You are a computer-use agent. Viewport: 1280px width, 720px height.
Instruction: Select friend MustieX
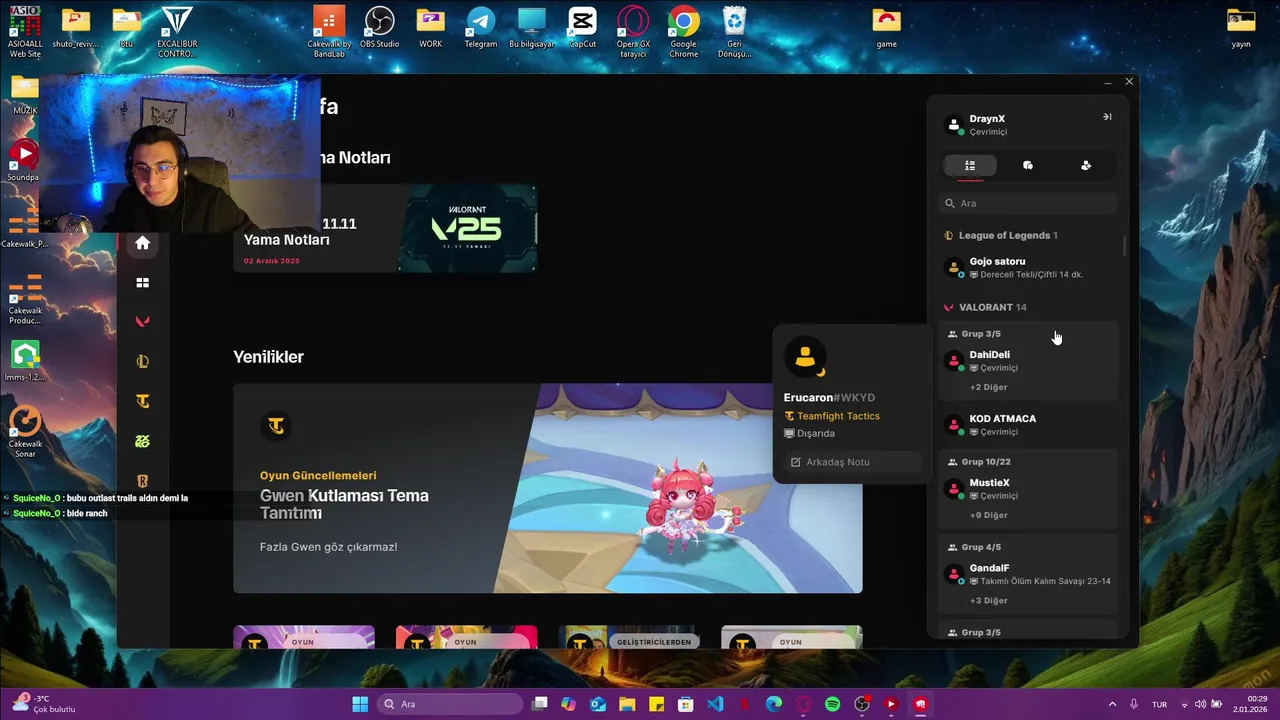point(1028,489)
